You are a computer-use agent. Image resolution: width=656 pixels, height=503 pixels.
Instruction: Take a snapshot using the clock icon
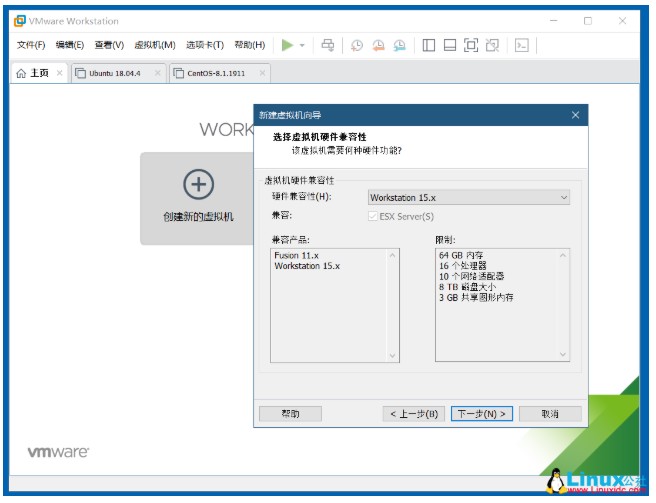356,45
